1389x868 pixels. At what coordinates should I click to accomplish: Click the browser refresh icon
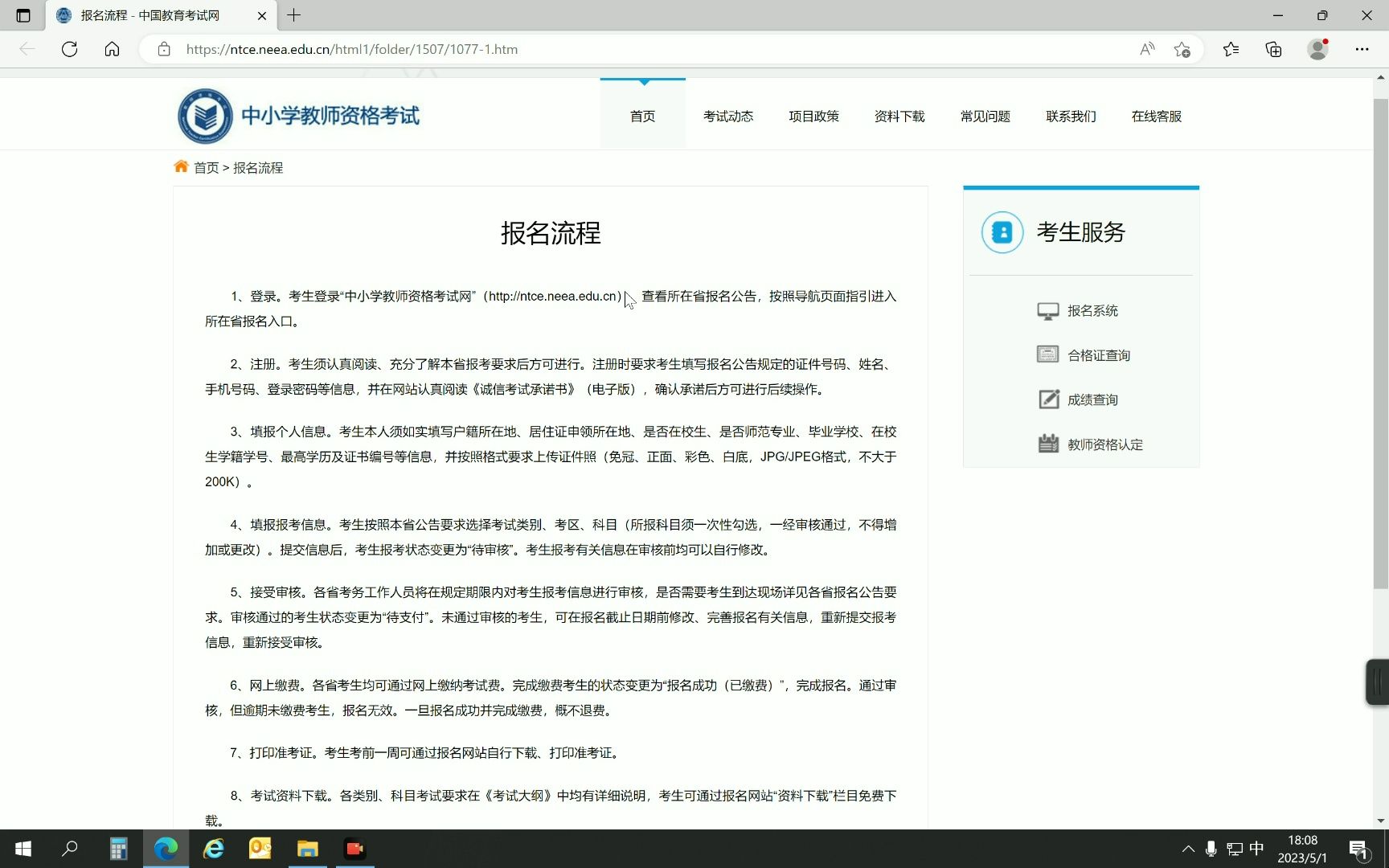point(69,49)
